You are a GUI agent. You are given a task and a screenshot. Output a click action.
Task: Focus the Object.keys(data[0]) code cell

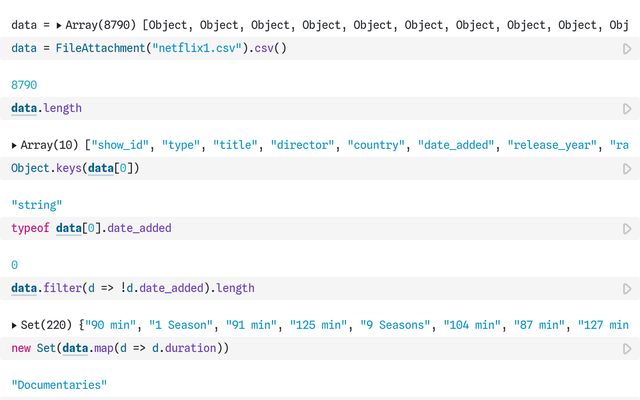click(x=75, y=168)
